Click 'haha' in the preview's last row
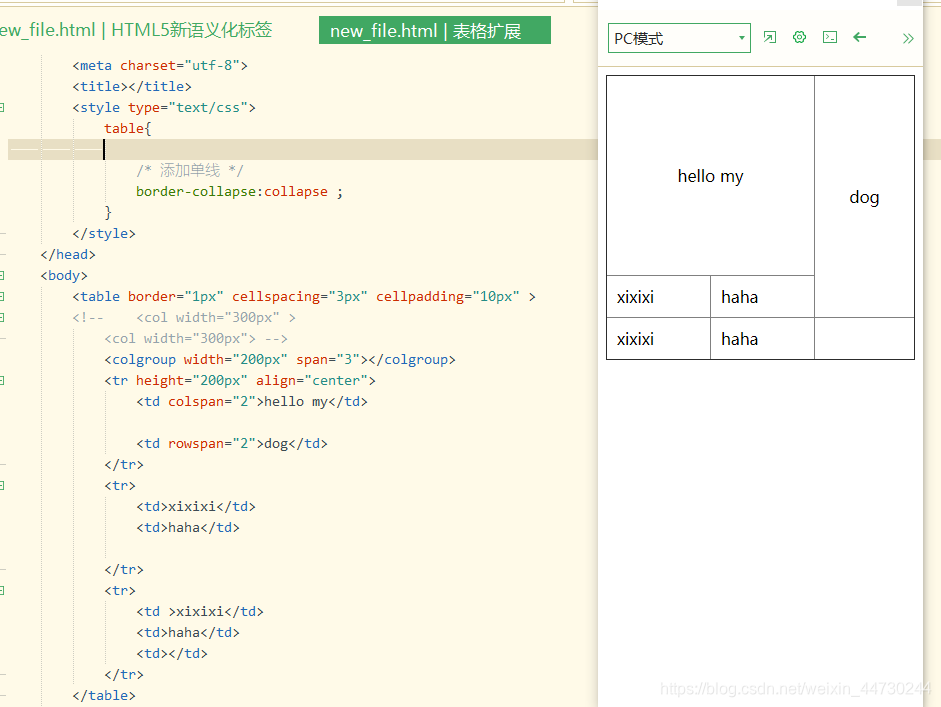 pyautogui.click(x=739, y=339)
